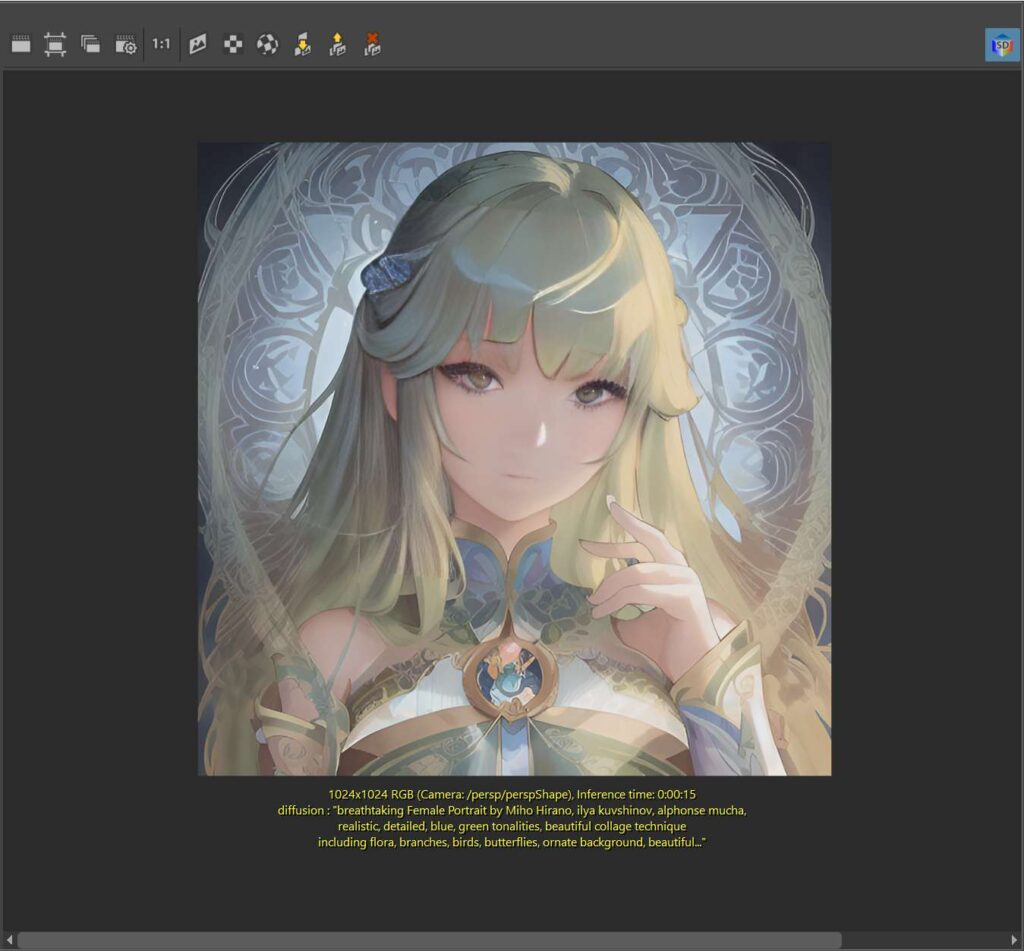The height and width of the screenshot is (951, 1024).
Task: Click the yellow down-arrow image icon
Action: (302, 44)
